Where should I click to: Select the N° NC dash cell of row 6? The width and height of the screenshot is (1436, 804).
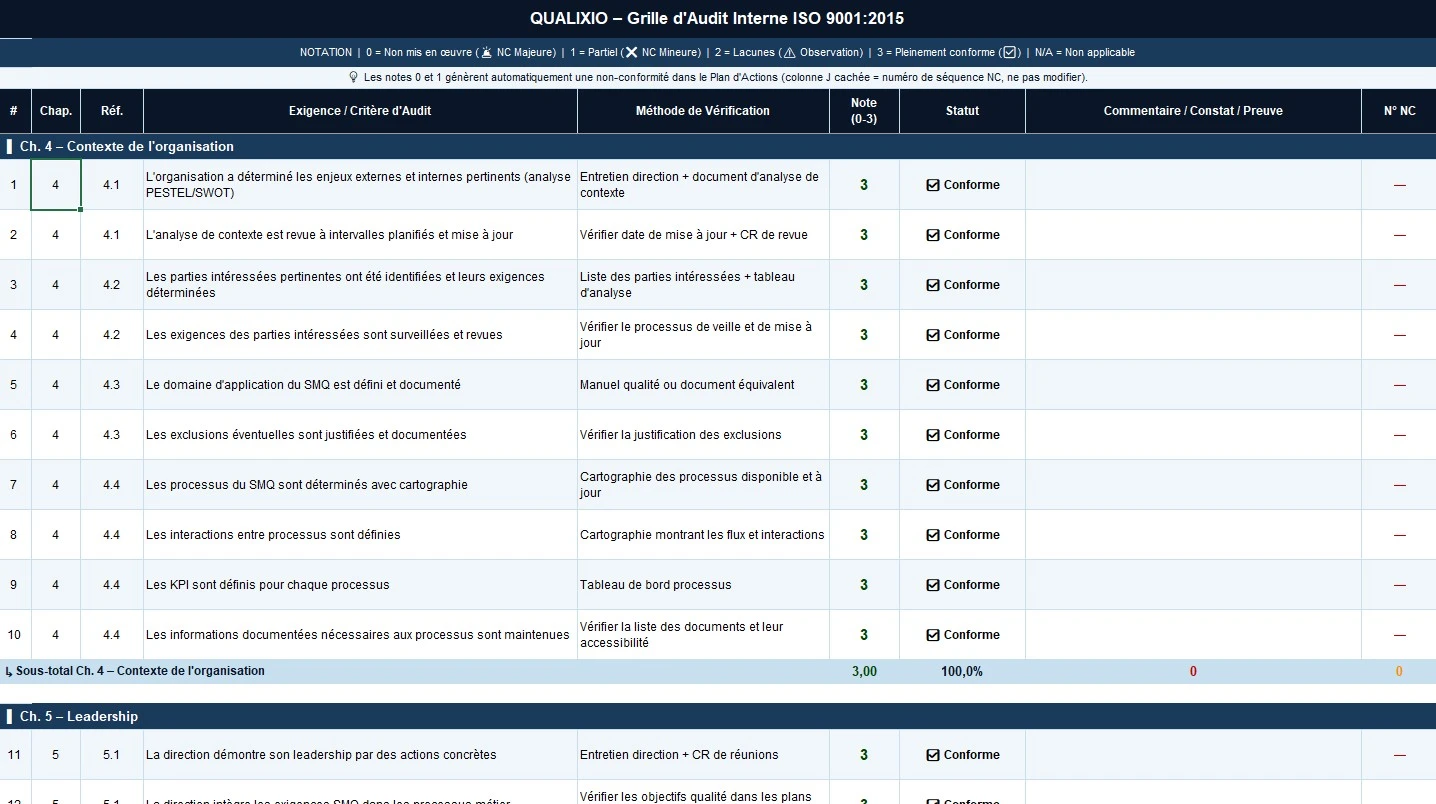(1399, 435)
